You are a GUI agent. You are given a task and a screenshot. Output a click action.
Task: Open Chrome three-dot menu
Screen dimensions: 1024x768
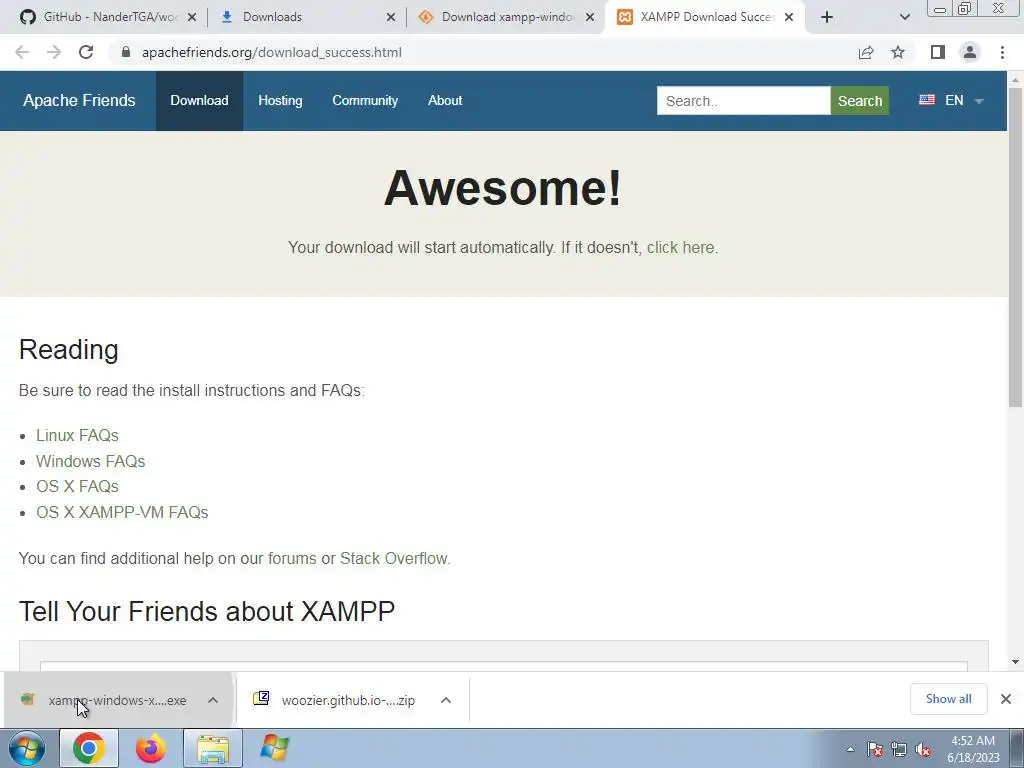(x=1002, y=52)
